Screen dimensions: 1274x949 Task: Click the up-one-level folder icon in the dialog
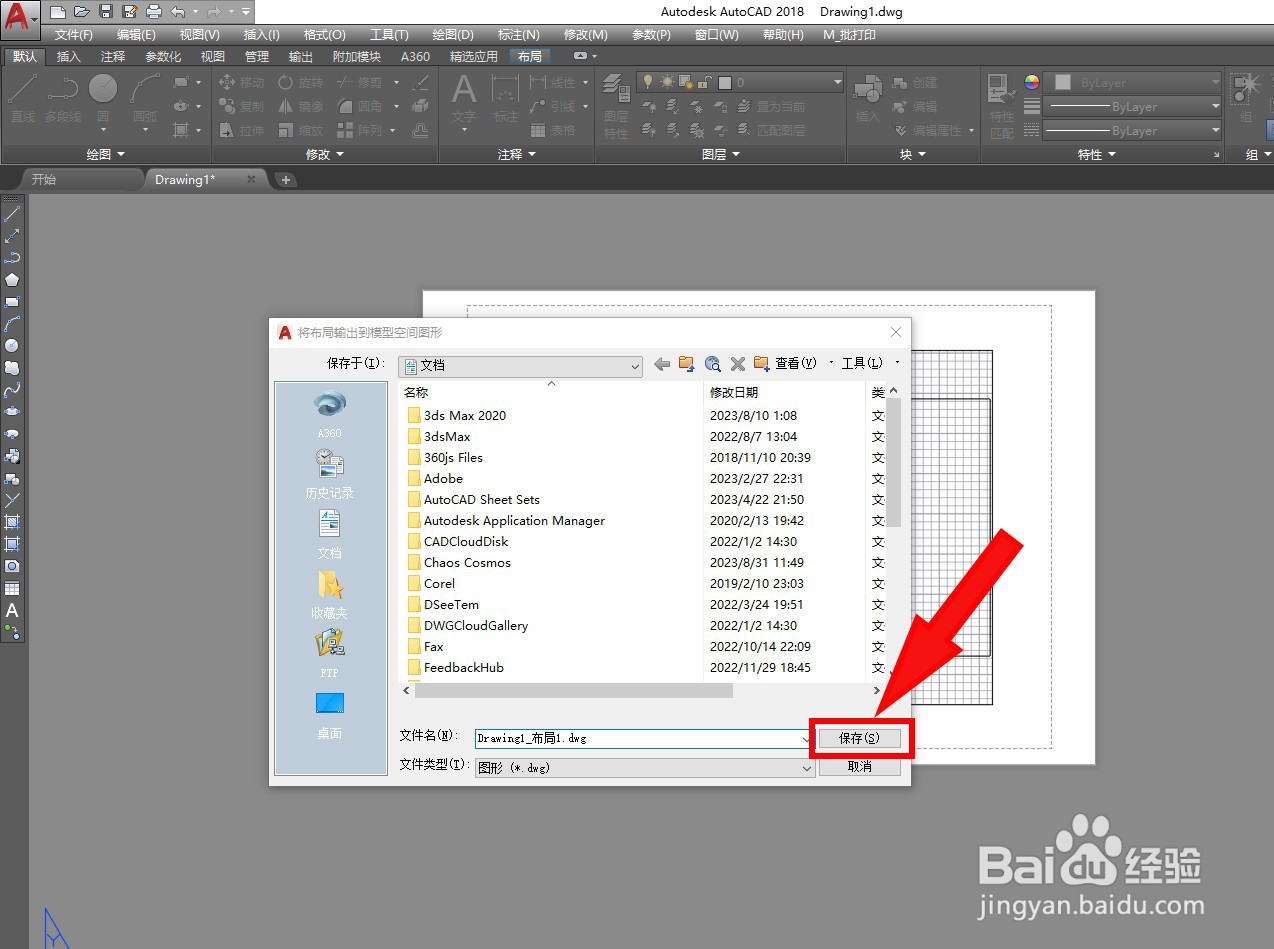tap(687, 364)
